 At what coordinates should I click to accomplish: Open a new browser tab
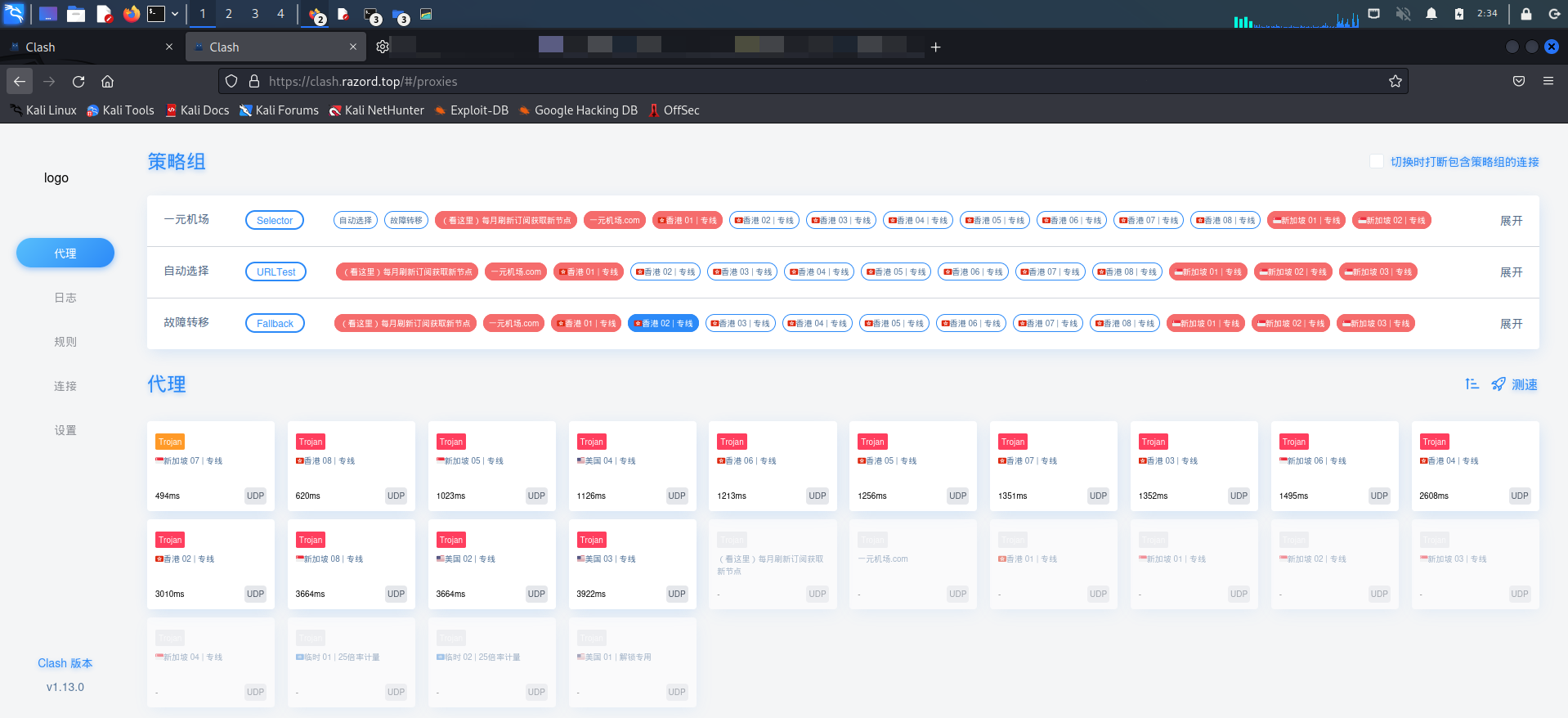pyautogui.click(x=935, y=47)
